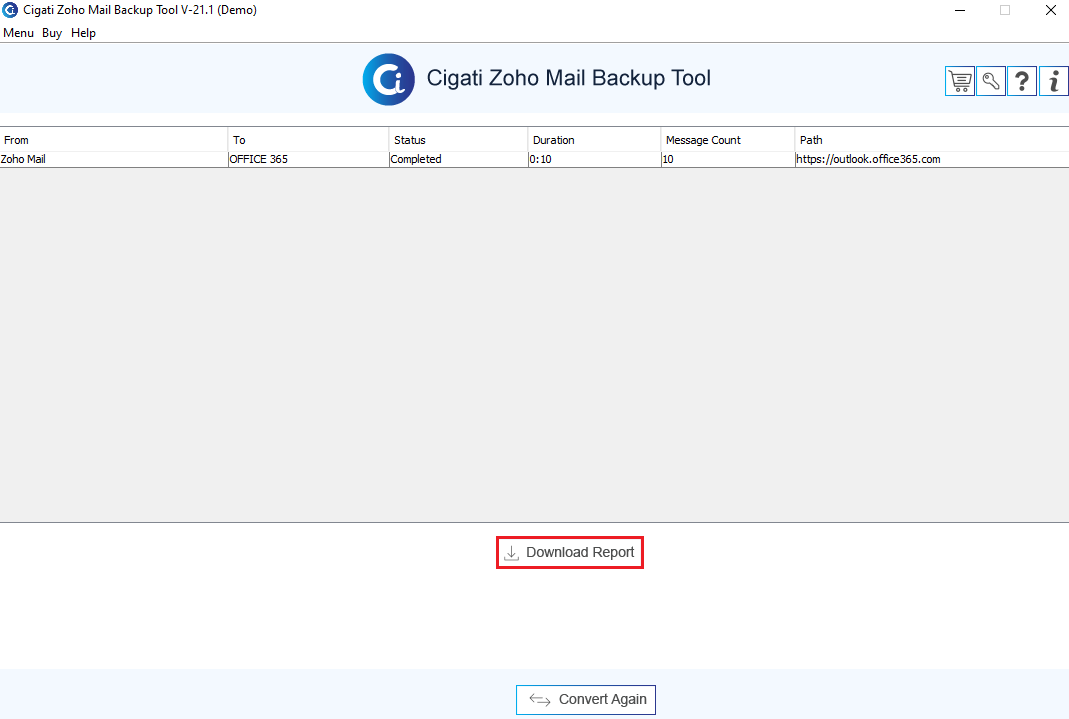Image resolution: width=1069 pixels, height=719 pixels.
Task: Click the Convert Again button
Action: pyautogui.click(x=586, y=700)
